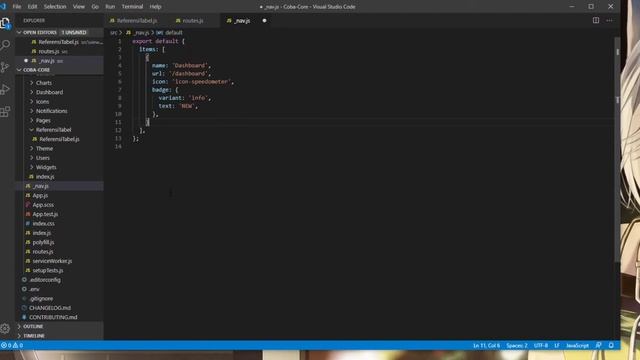This screenshot has width=640, height=360.
Task: Open index.js below Widgets folder
Action: (60, 177)
